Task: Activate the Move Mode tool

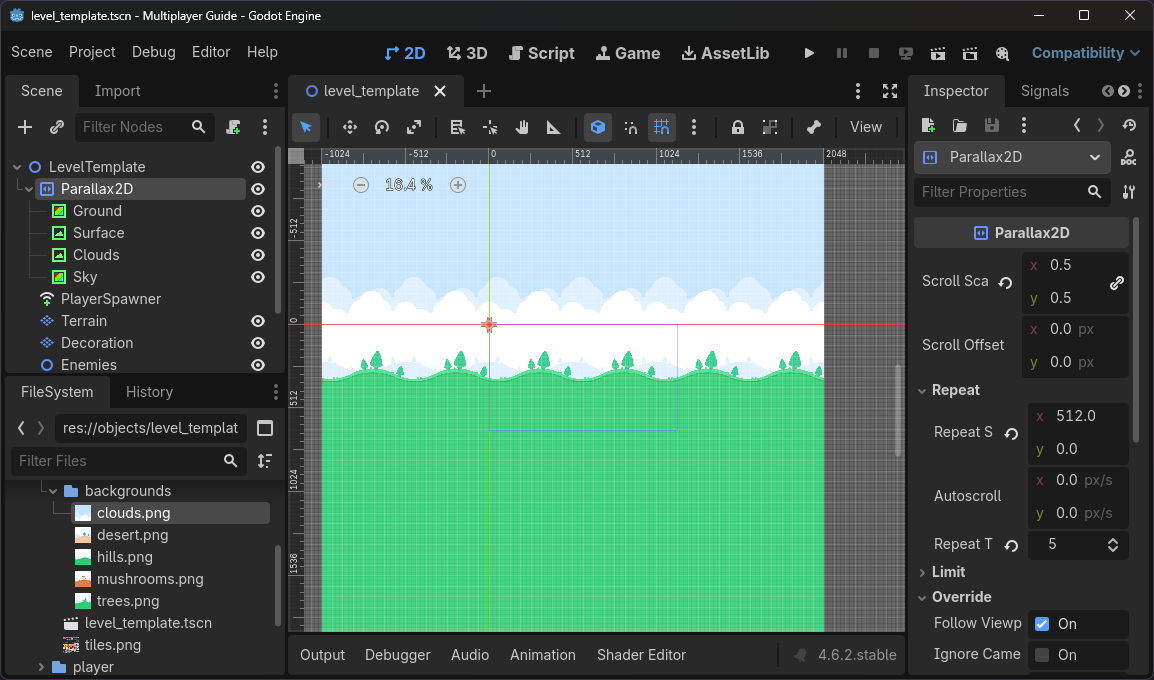Action: pyautogui.click(x=350, y=127)
